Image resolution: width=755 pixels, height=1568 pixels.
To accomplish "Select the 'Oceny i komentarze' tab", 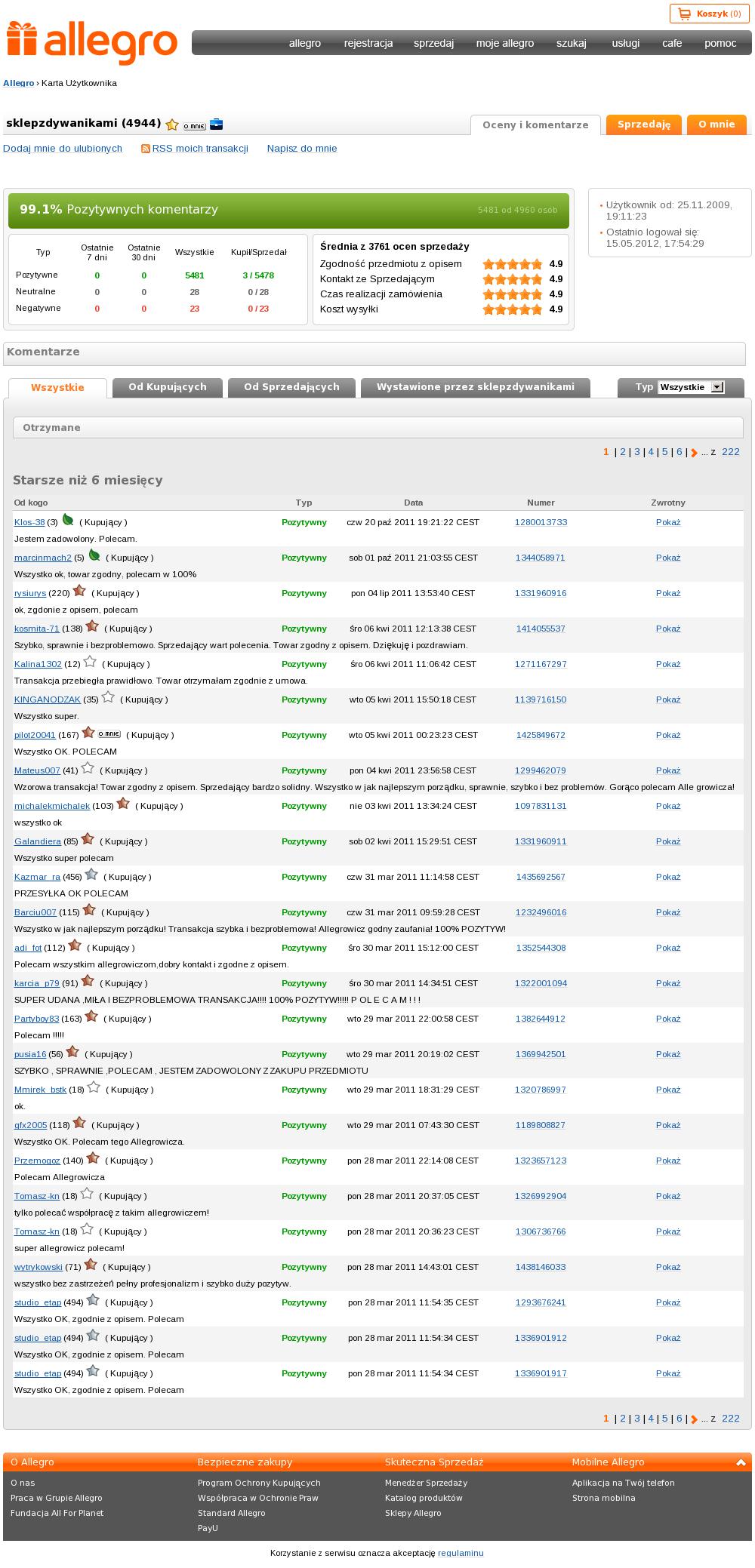I will tap(535, 125).
